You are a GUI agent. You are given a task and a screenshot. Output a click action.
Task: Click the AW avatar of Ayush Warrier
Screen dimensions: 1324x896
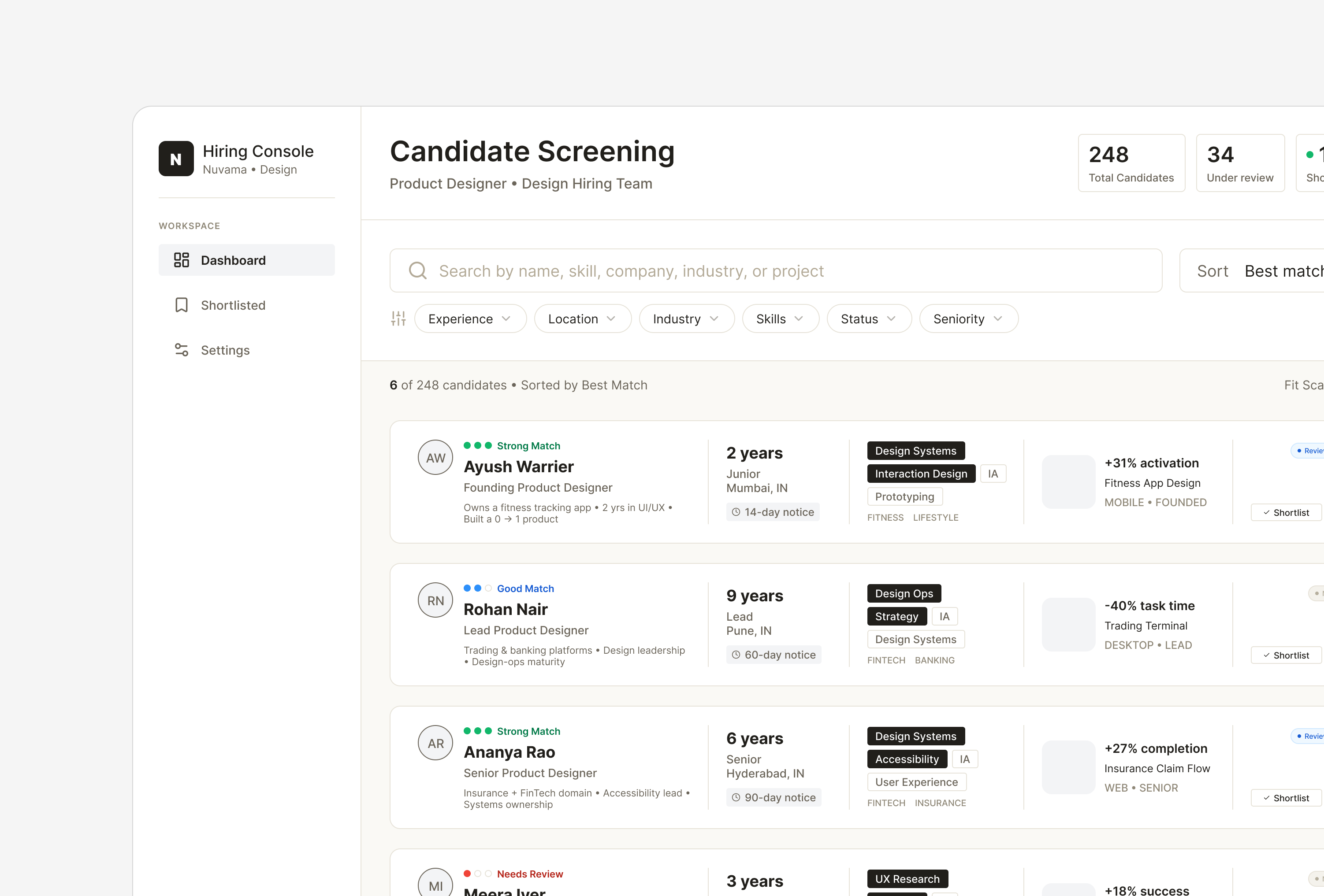[x=435, y=458]
